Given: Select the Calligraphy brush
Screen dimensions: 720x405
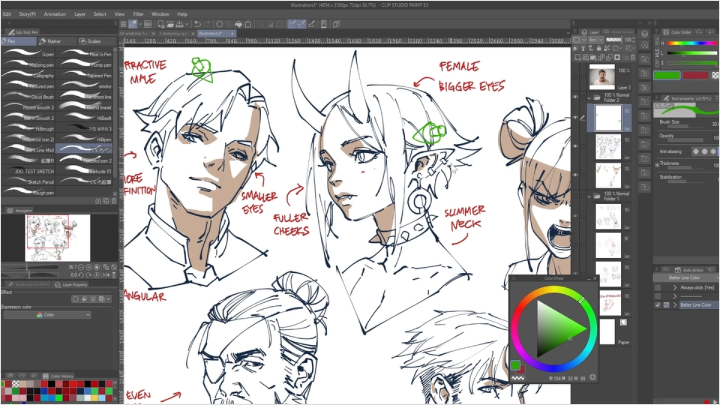Looking at the screenshot, I should point(29,75).
